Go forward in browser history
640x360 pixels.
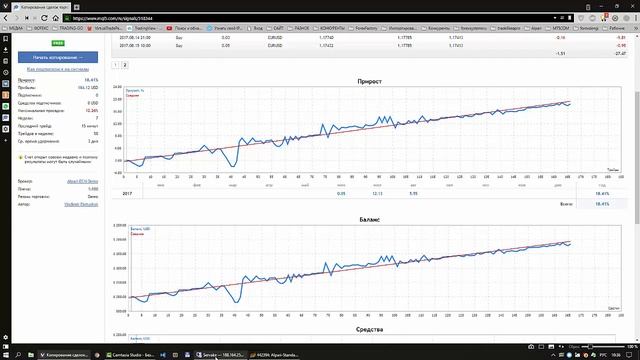point(16,18)
